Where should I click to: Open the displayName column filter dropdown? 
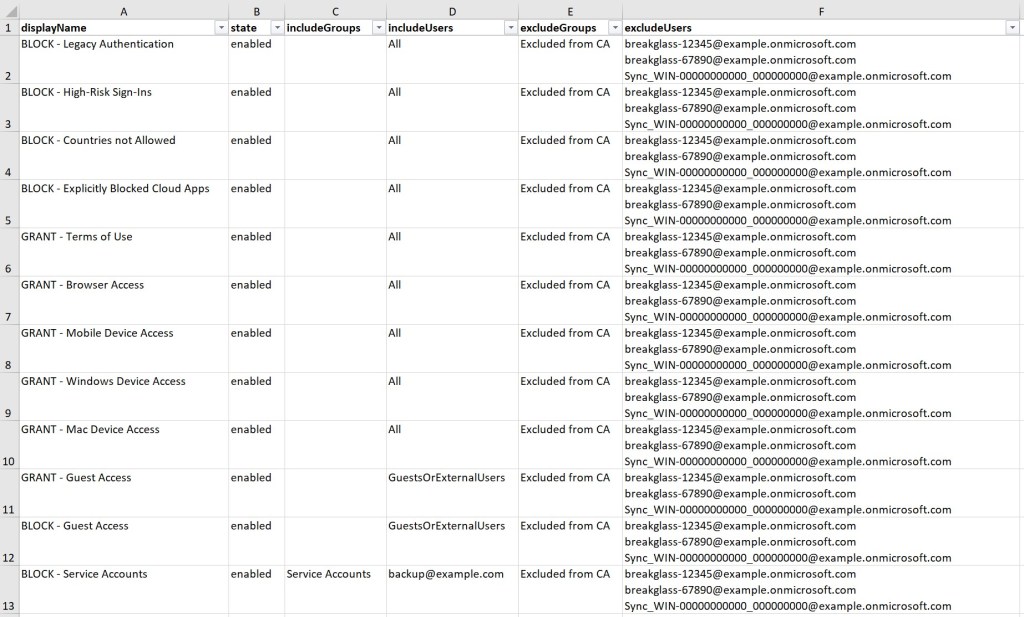point(221,28)
